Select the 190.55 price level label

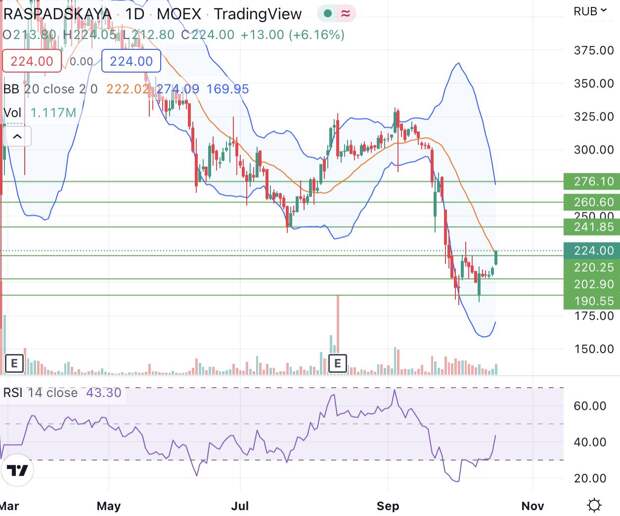coord(592,301)
